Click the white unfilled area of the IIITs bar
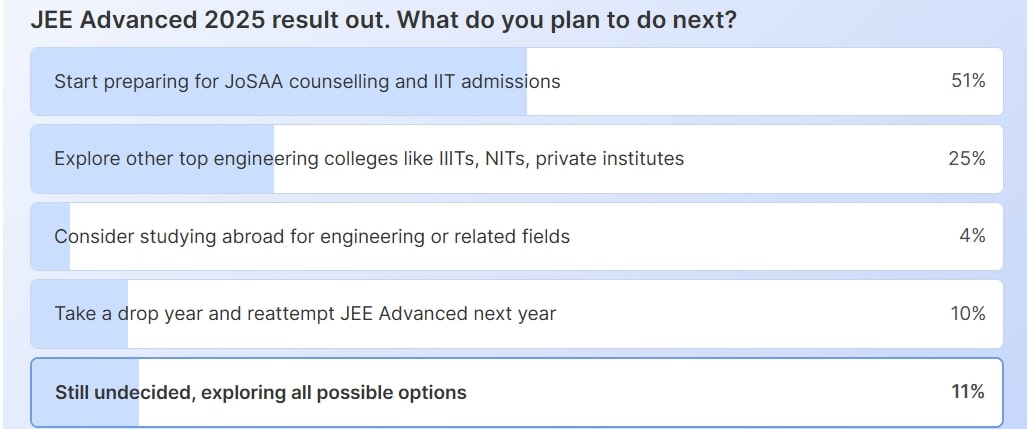 click(820, 159)
